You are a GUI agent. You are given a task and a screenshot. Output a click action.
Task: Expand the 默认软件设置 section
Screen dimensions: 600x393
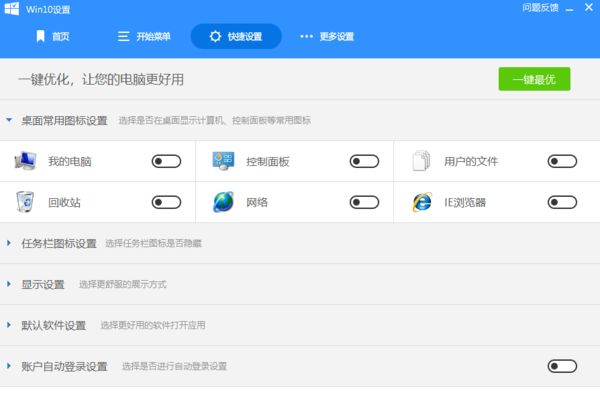tap(9, 325)
